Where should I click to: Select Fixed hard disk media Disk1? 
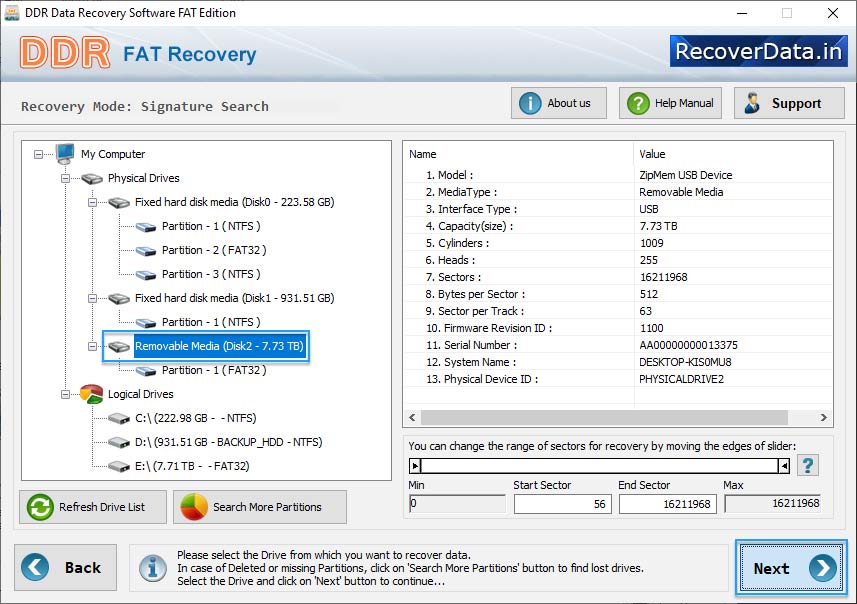tap(234, 298)
